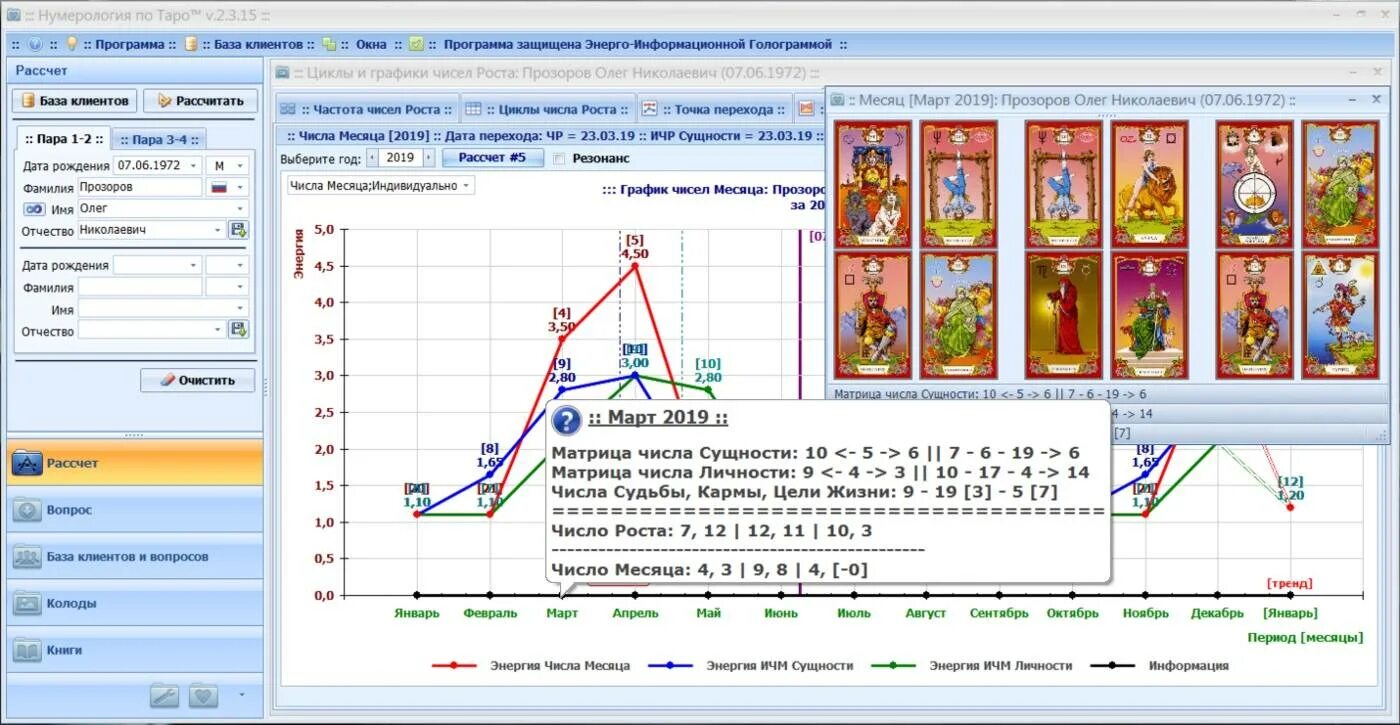1400x725 pixels.
Task: Click the Wheel of Fortune tarot card thumbnail
Action: [1254, 184]
